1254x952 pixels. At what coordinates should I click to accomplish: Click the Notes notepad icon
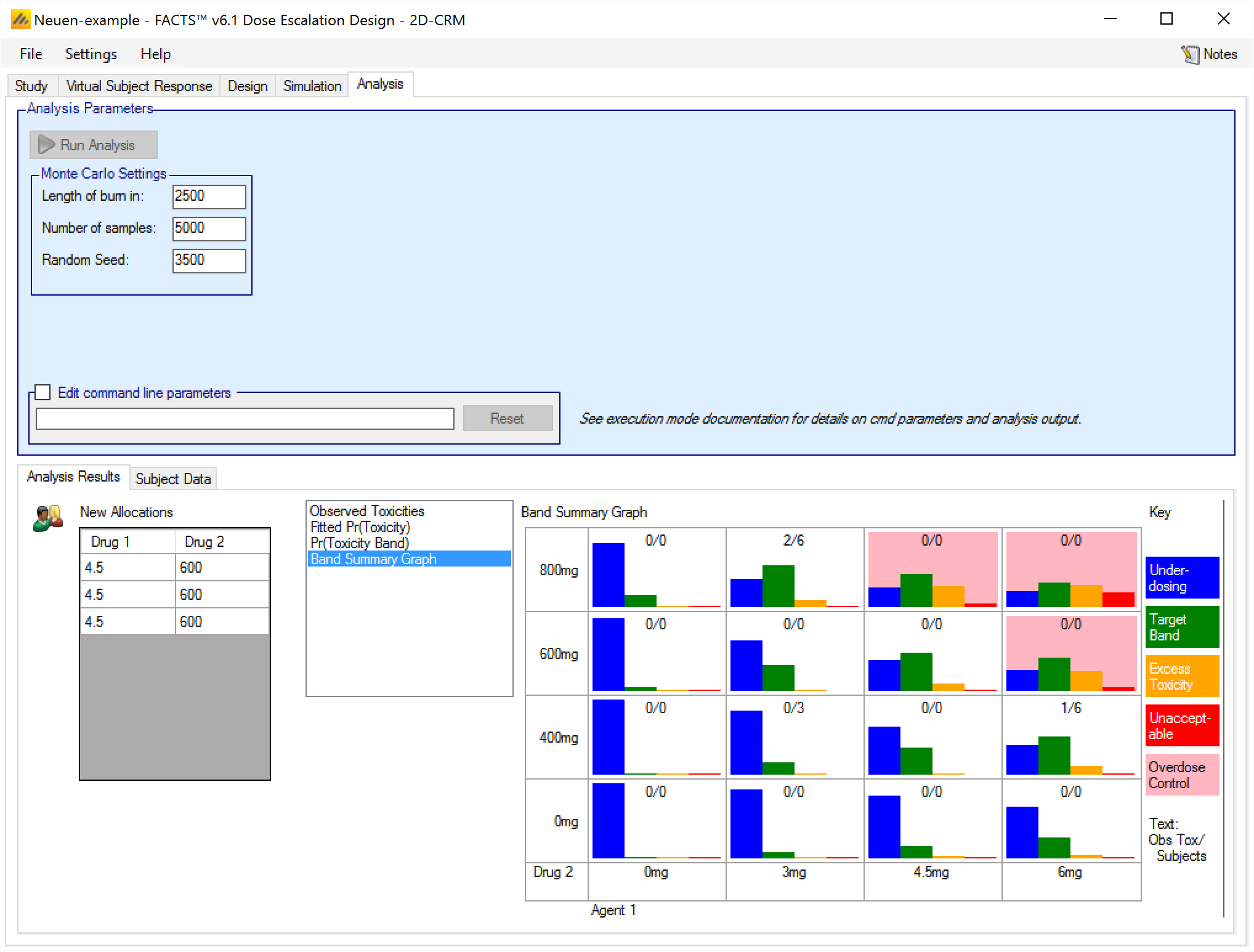click(x=1190, y=55)
